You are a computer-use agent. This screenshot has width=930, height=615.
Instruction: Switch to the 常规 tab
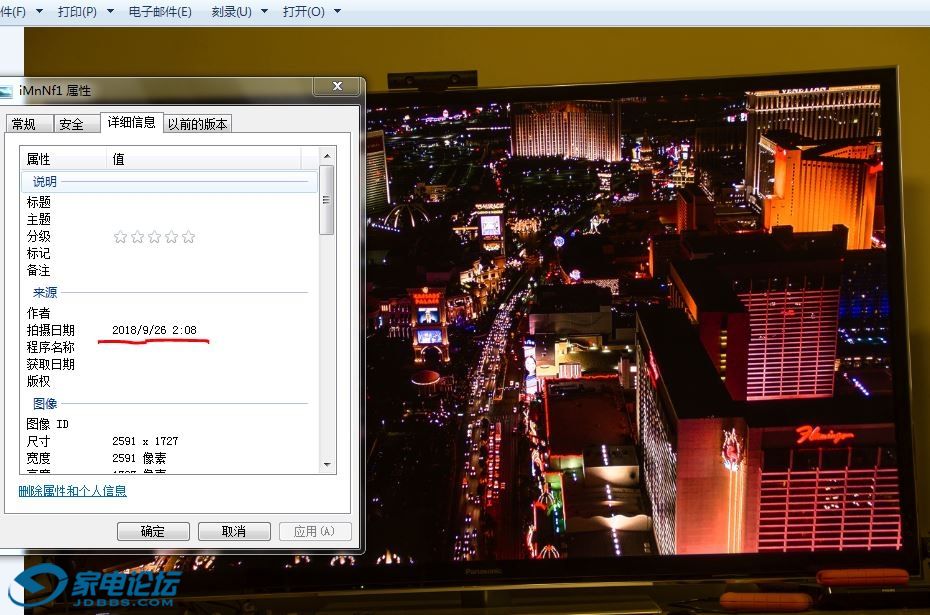[x=23, y=124]
